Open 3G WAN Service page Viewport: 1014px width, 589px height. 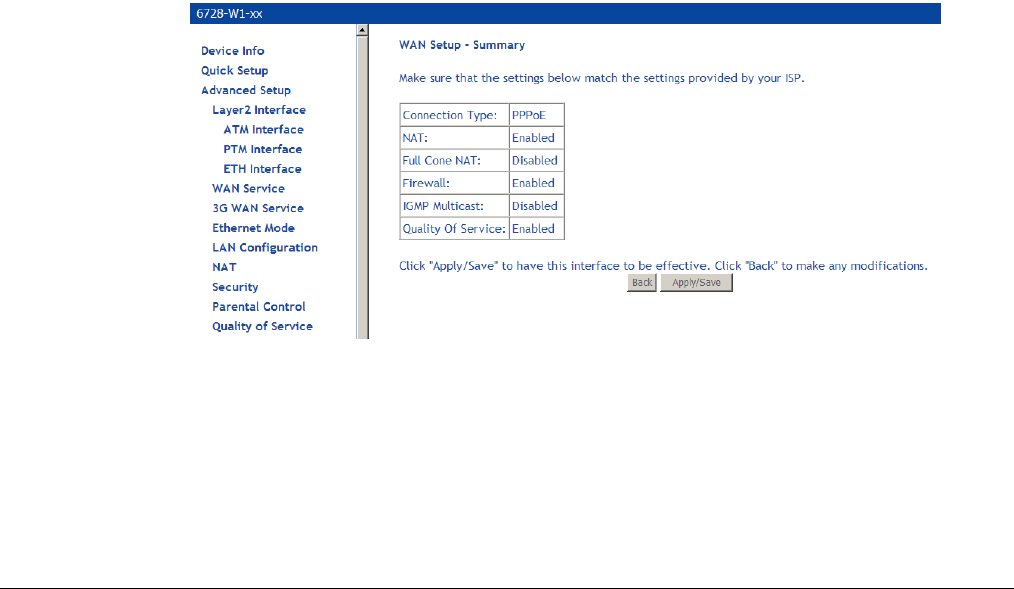(x=258, y=208)
